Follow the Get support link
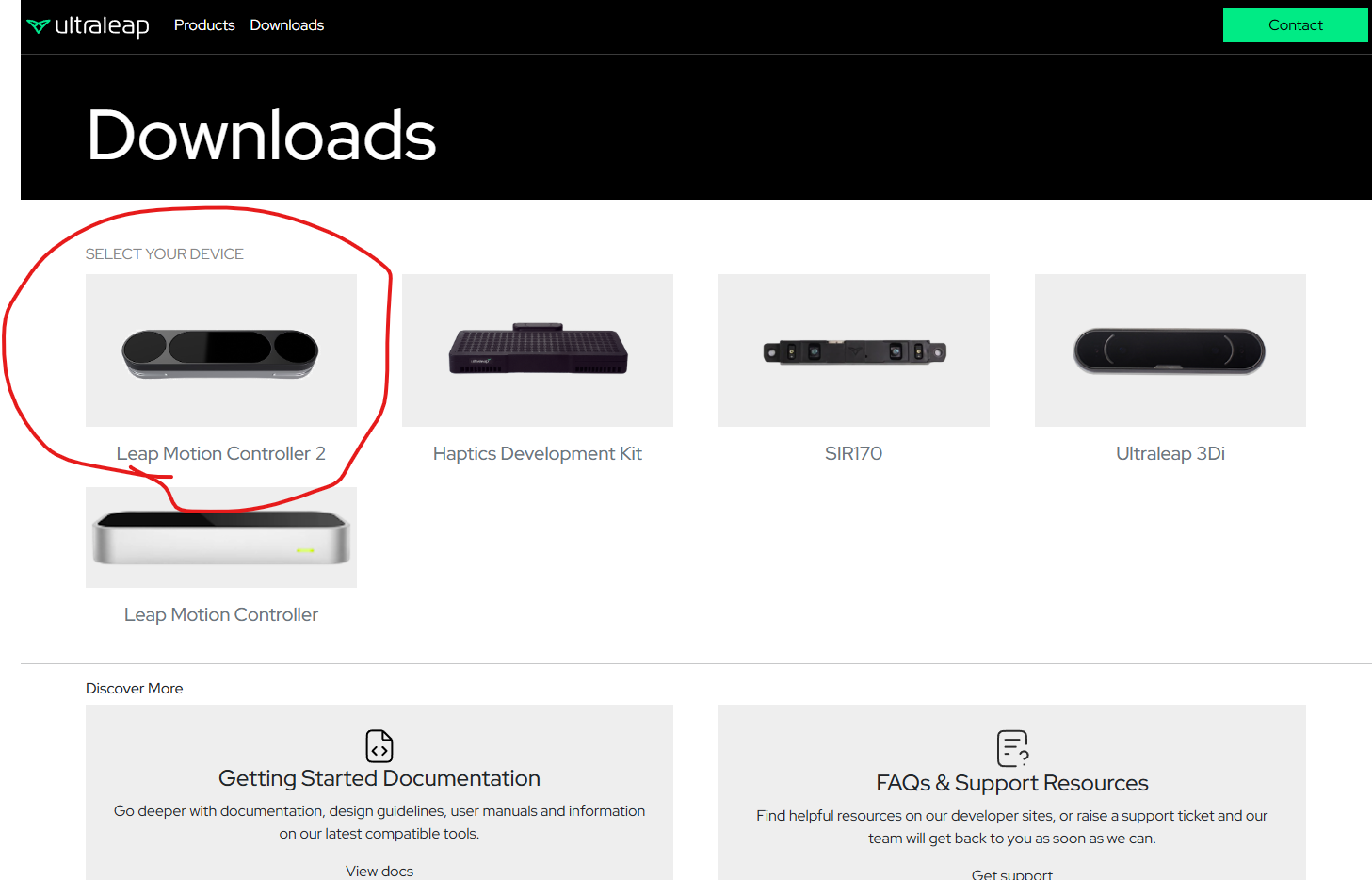Image resolution: width=1372 pixels, height=880 pixels. tap(1012, 873)
